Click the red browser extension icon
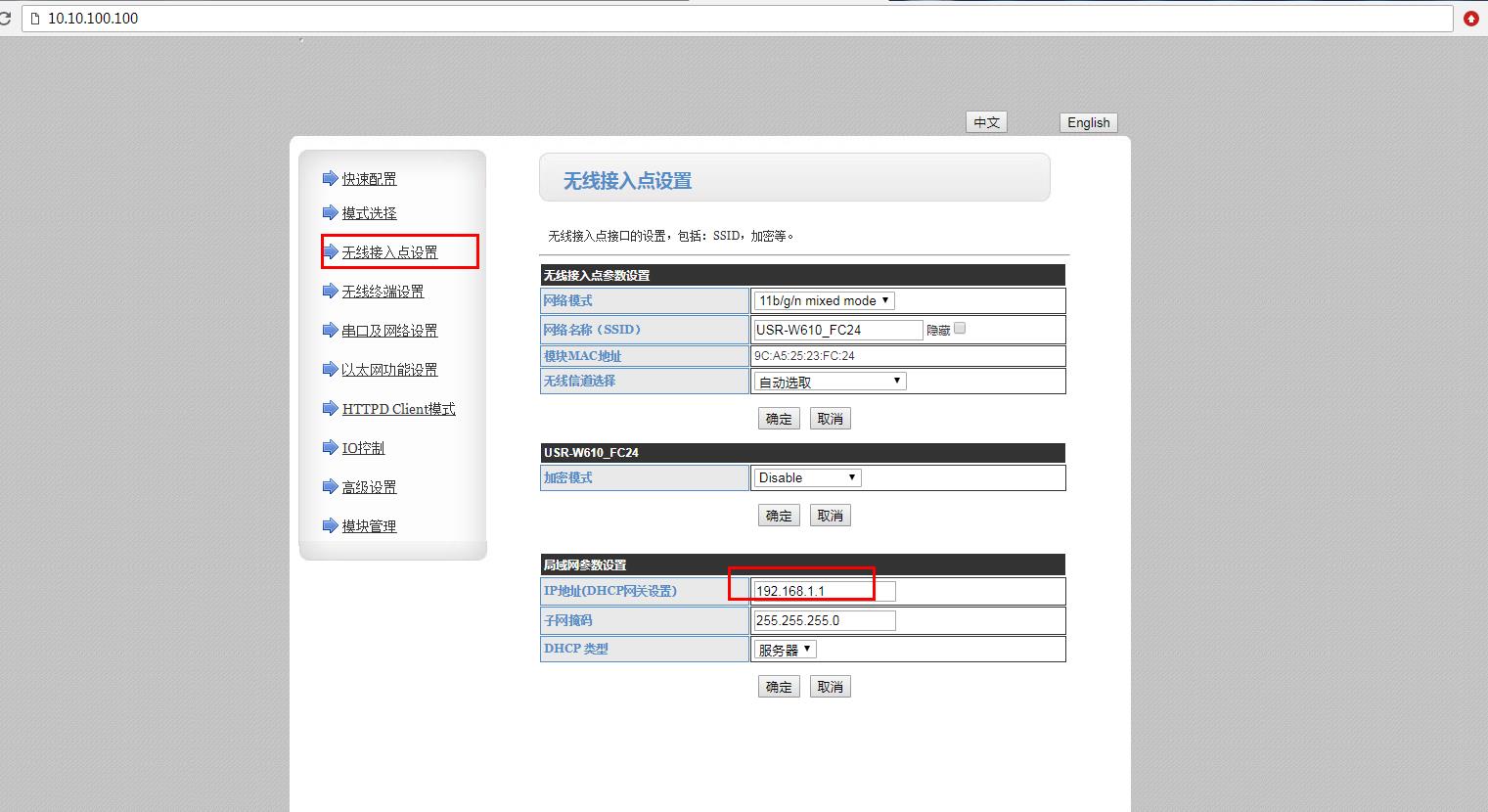Image resolution: width=1488 pixels, height=812 pixels. pos(1471,19)
